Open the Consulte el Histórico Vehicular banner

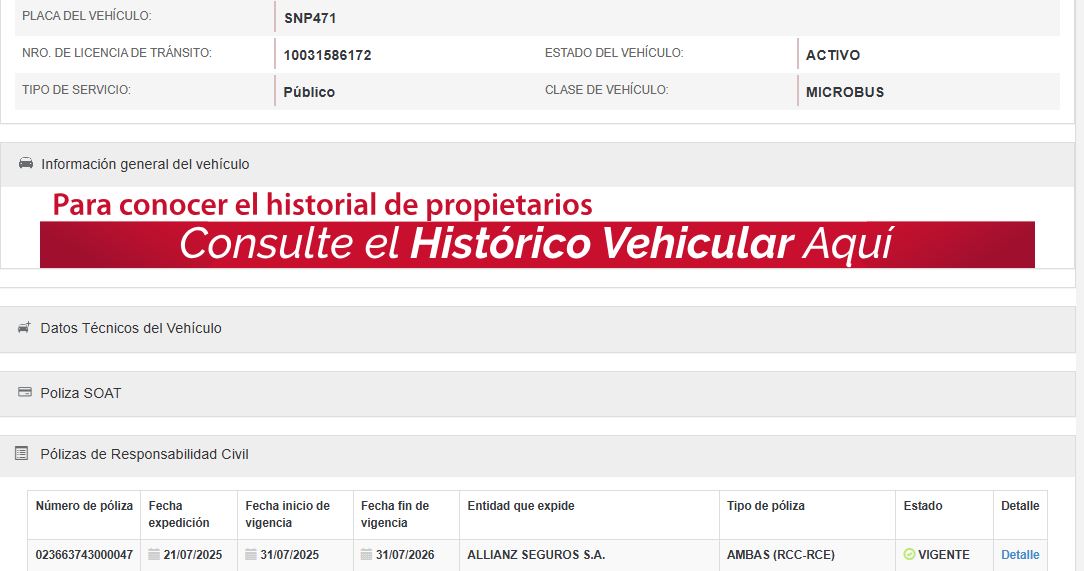pyautogui.click(x=537, y=244)
